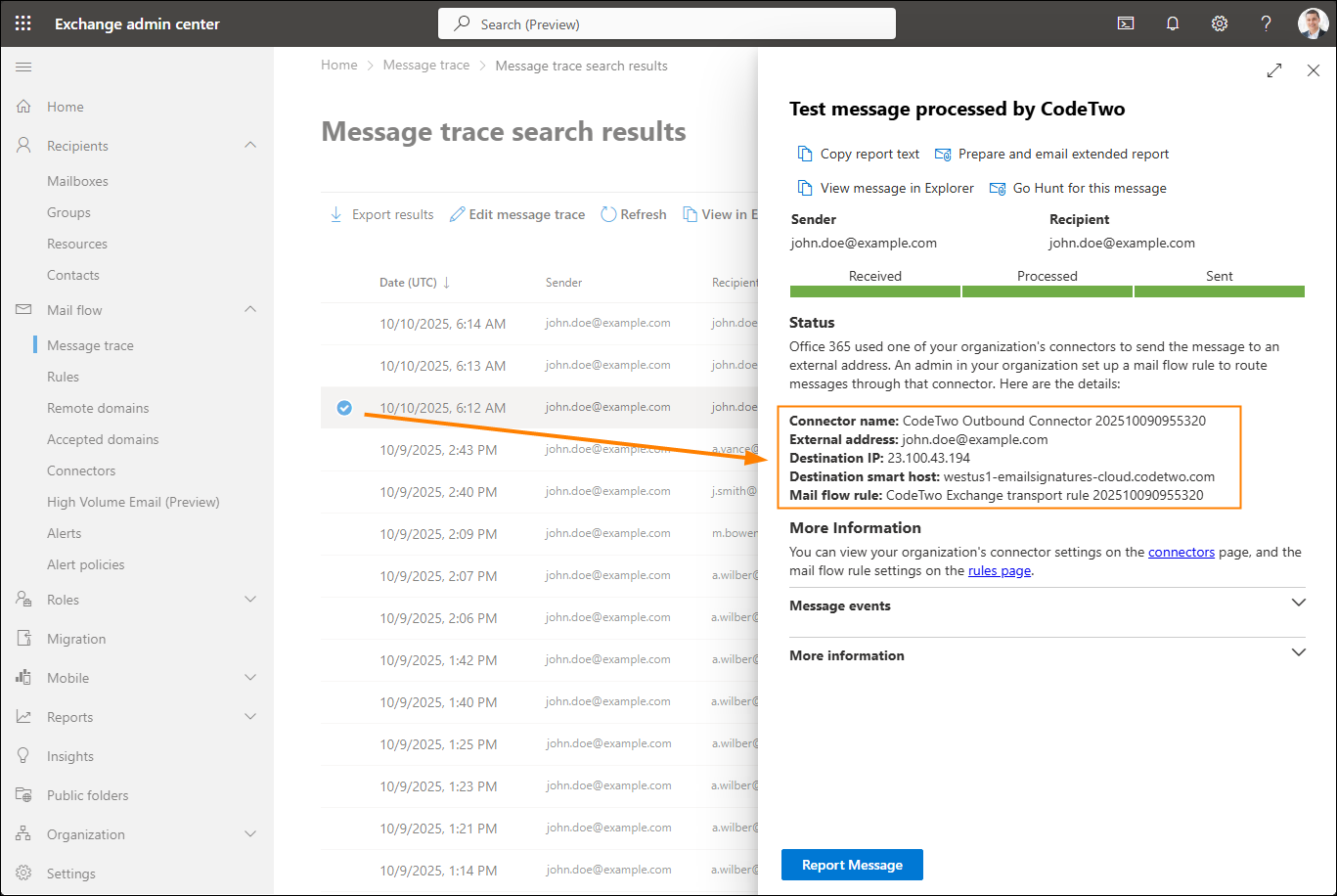
Task: Open help question mark icon
Action: coord(1267,23)
